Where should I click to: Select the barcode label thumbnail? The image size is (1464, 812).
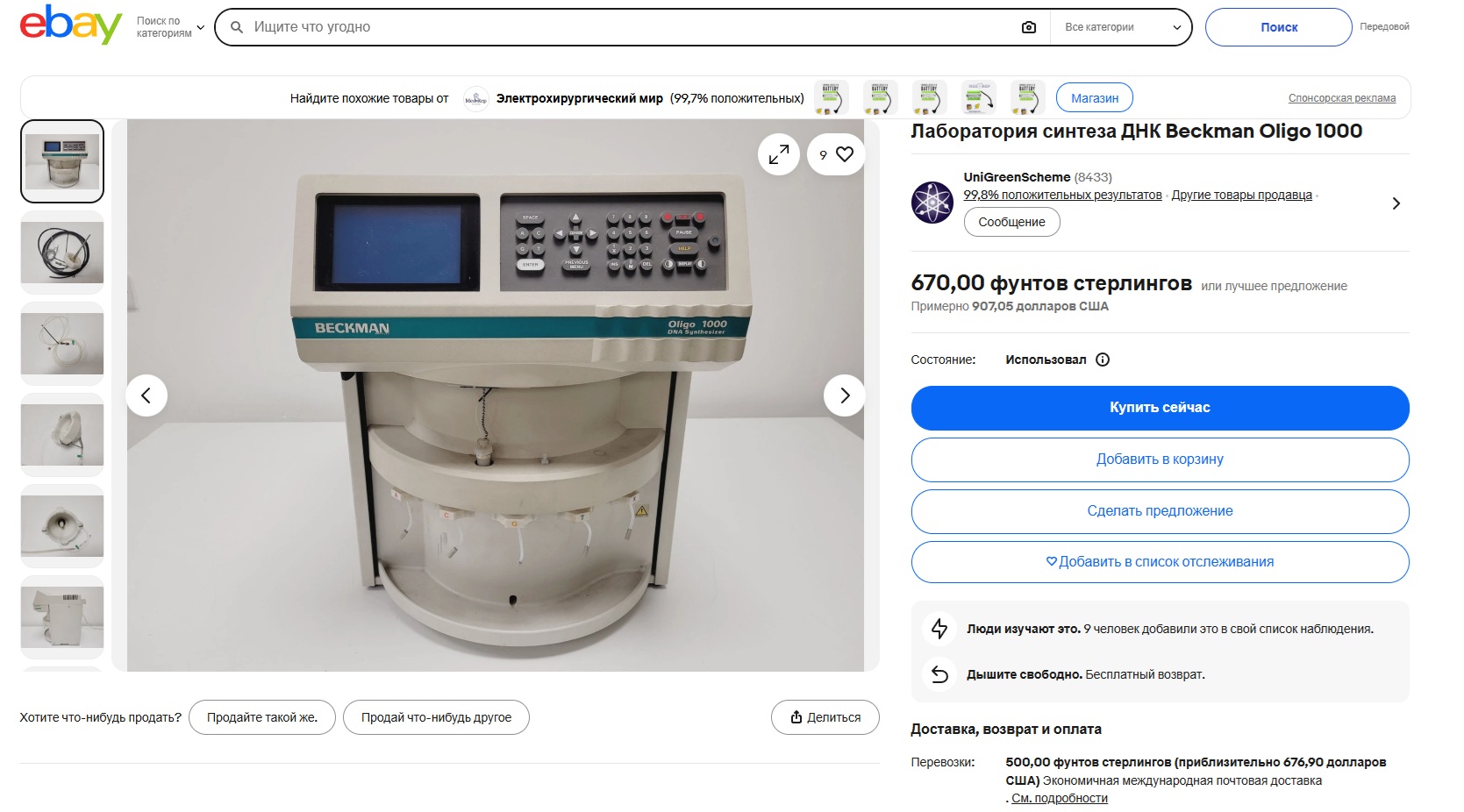point(62,617)
